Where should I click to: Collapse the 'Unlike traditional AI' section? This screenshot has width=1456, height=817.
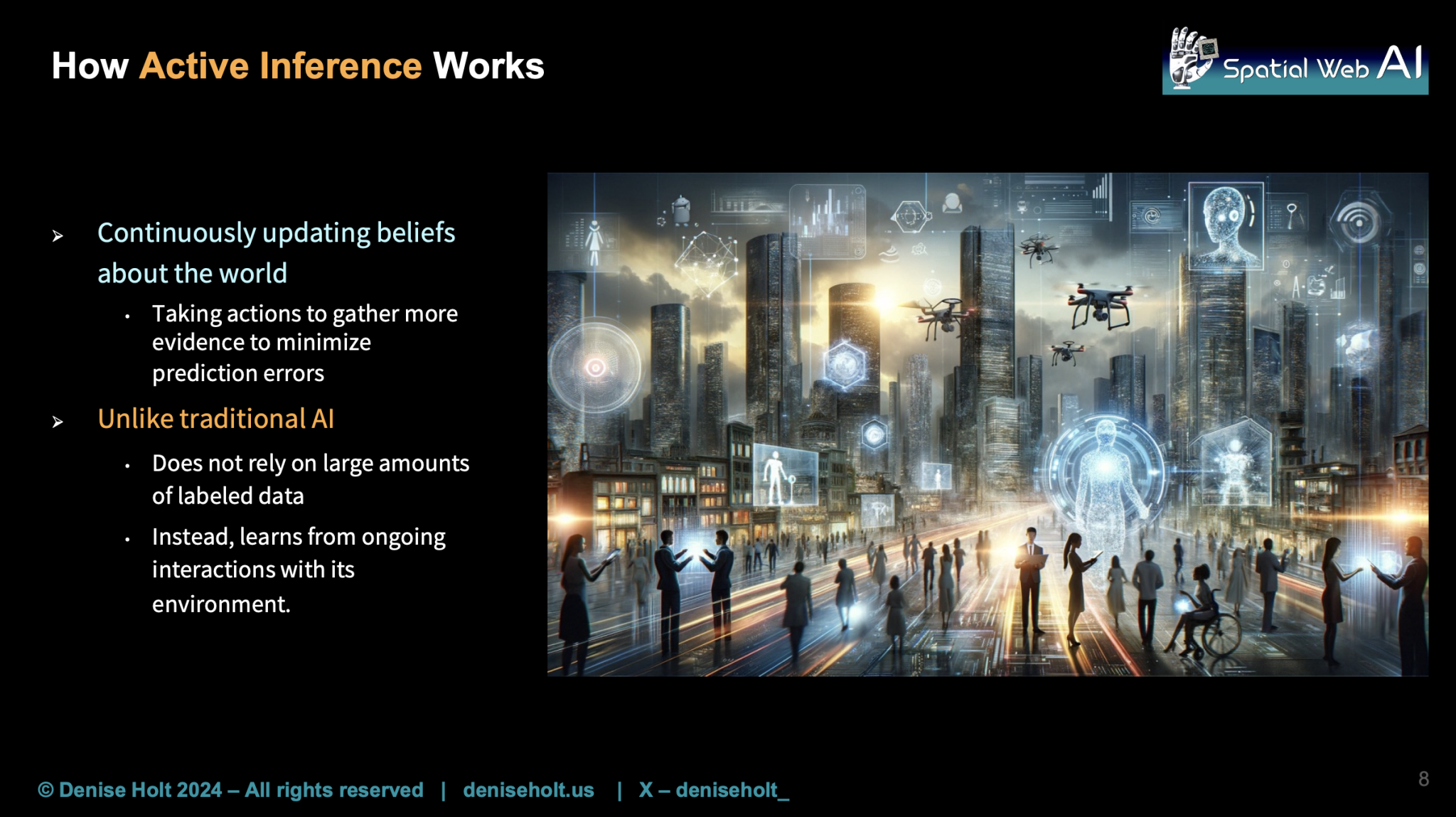[218, 419]
